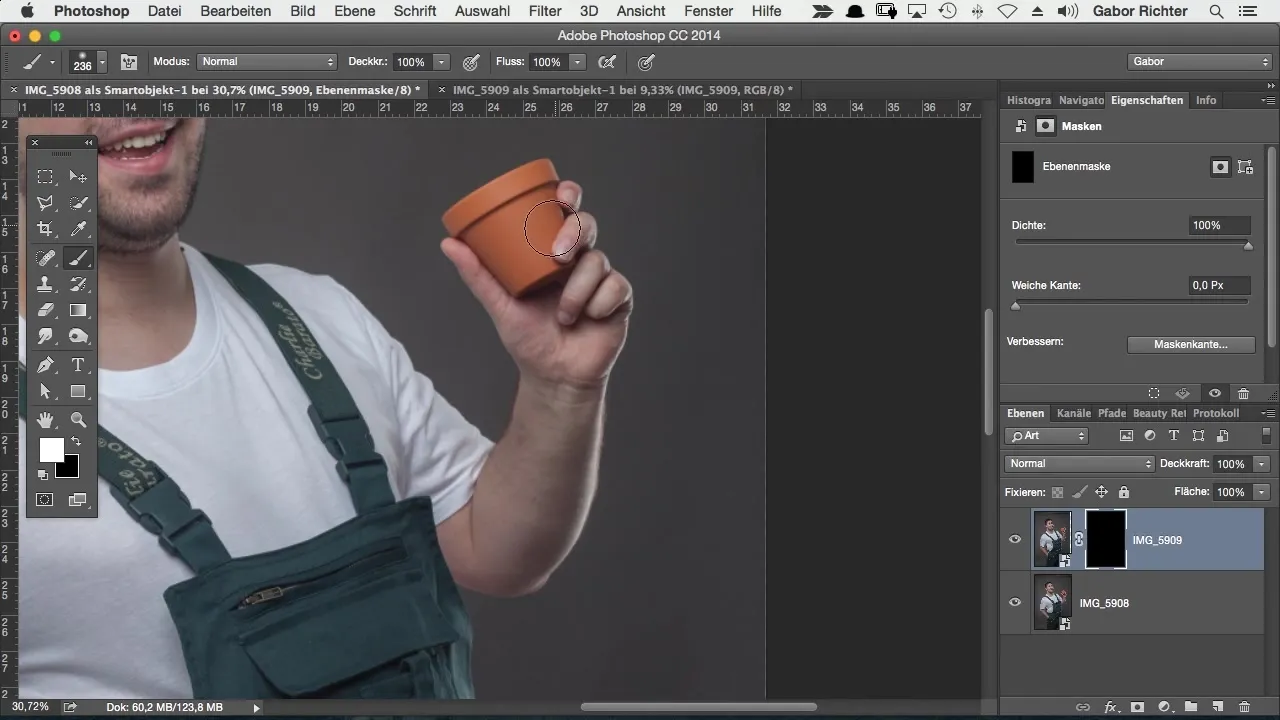Change screen mode from toolbox
The width and height of the screenshot is (1280, 720).
78,499
